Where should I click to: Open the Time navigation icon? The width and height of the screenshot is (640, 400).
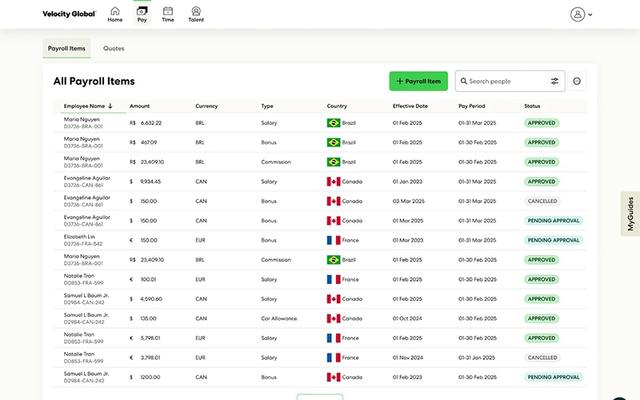coord(168,14)
